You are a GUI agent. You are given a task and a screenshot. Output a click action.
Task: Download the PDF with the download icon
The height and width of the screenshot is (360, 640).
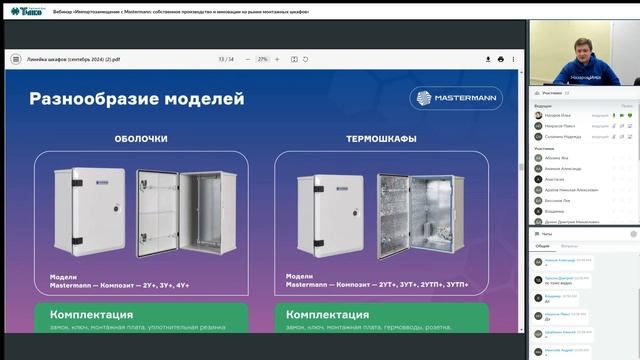point(488,59)
